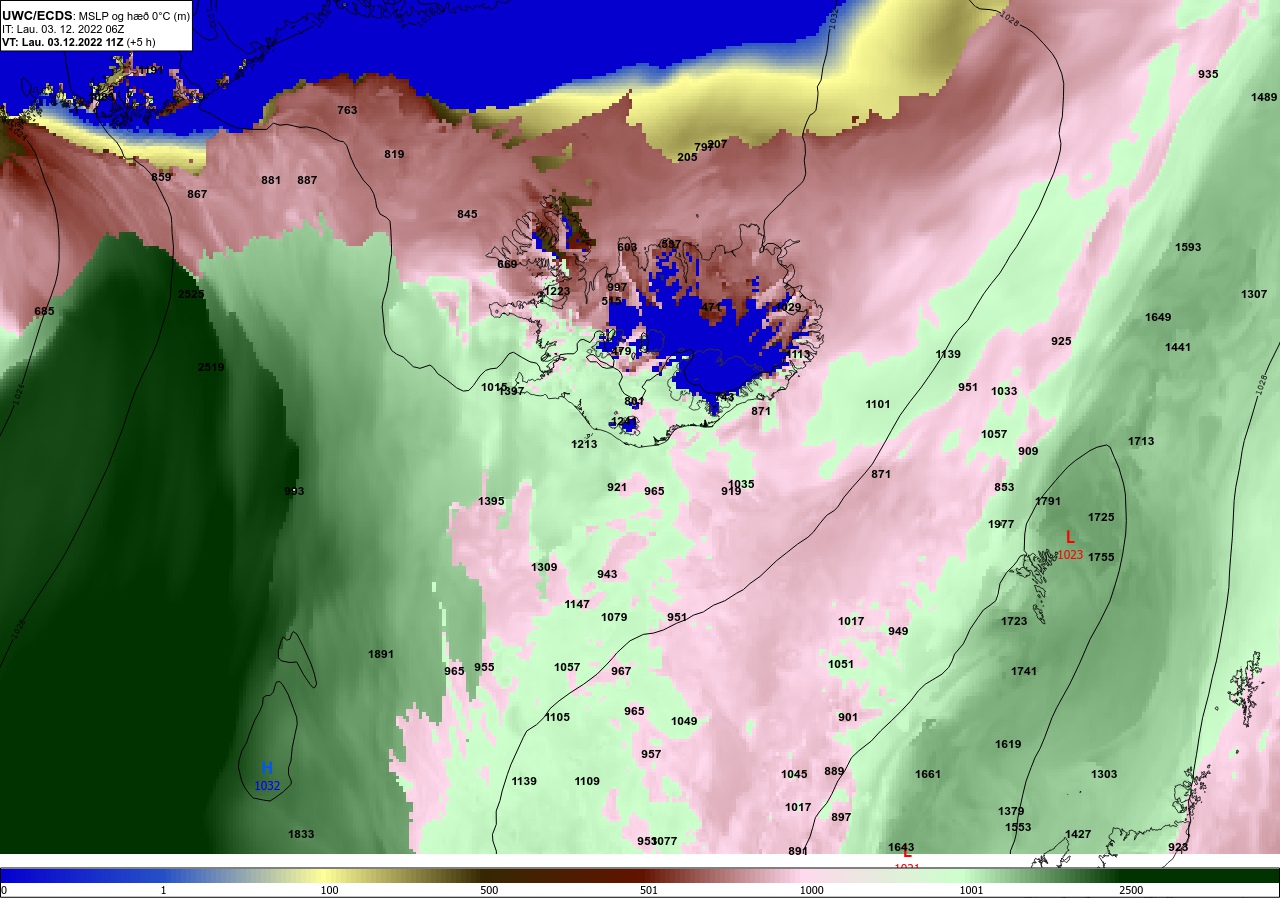
Task: Click the height value "1833"
Action: coord(301,834)
